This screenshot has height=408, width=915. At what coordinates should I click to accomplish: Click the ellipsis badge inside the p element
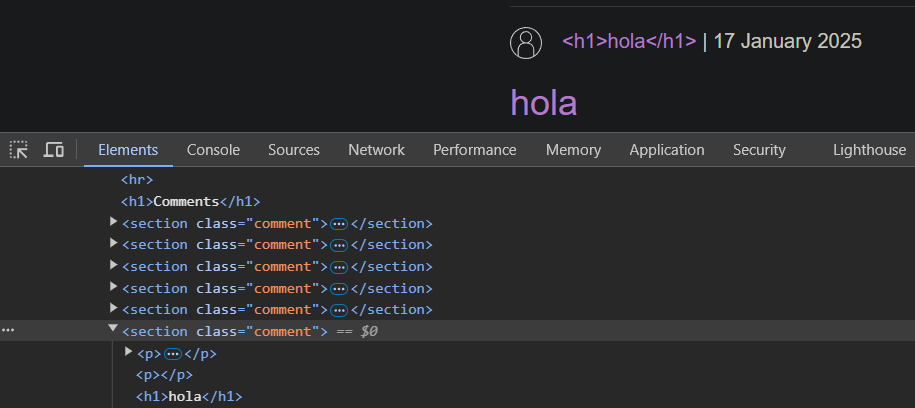click(173, 354)
